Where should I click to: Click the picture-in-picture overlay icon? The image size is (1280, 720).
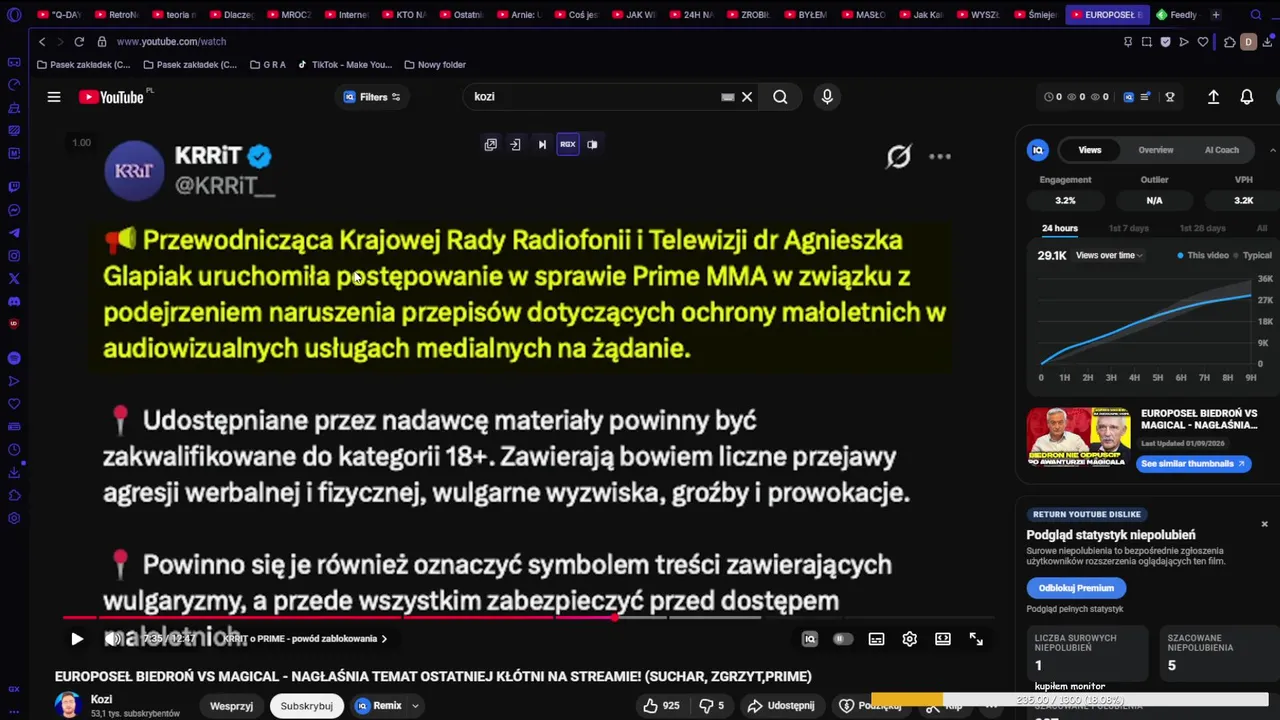pos(592,144)
